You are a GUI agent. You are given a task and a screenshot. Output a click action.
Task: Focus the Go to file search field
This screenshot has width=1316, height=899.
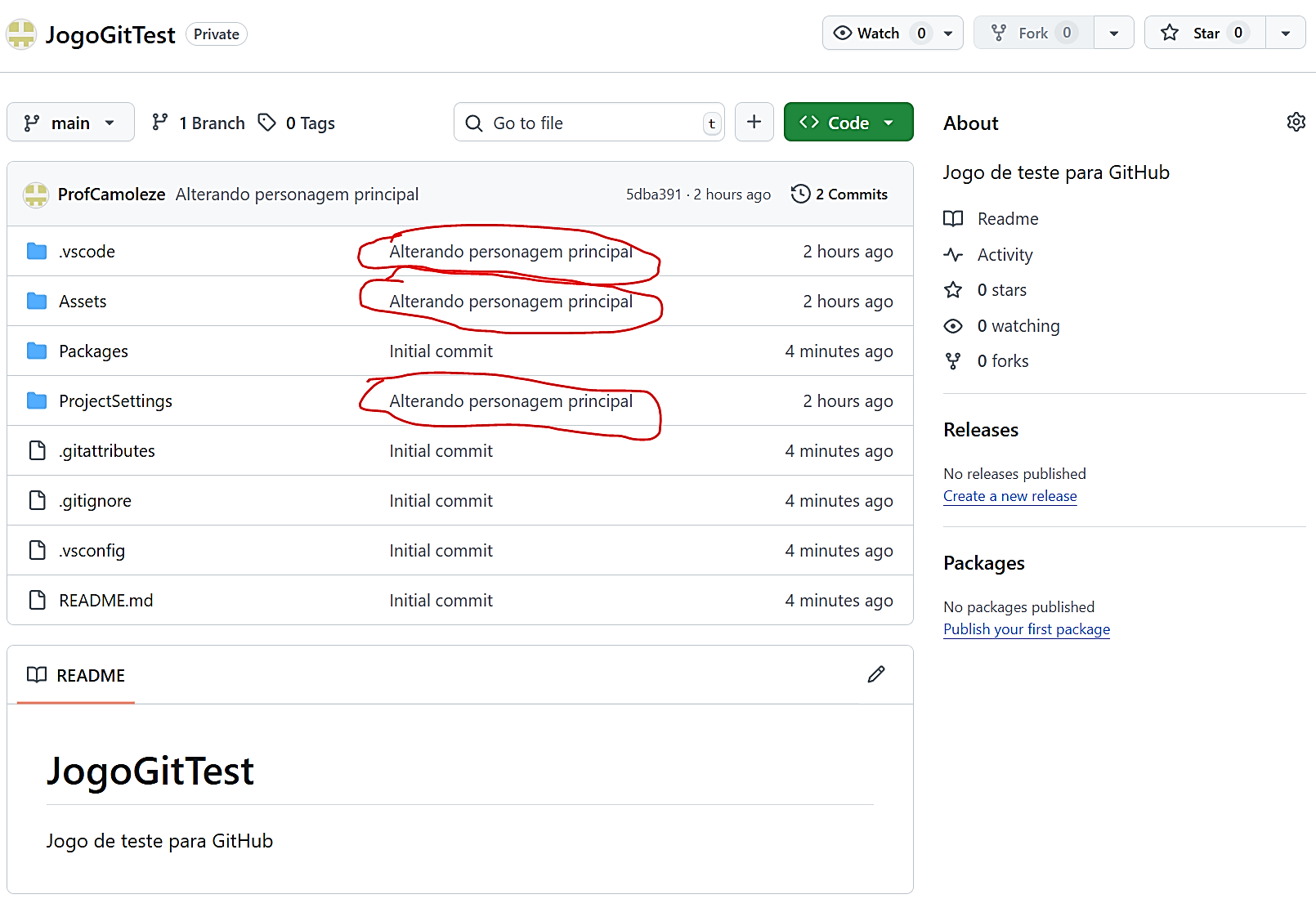(x=589, y=123)
